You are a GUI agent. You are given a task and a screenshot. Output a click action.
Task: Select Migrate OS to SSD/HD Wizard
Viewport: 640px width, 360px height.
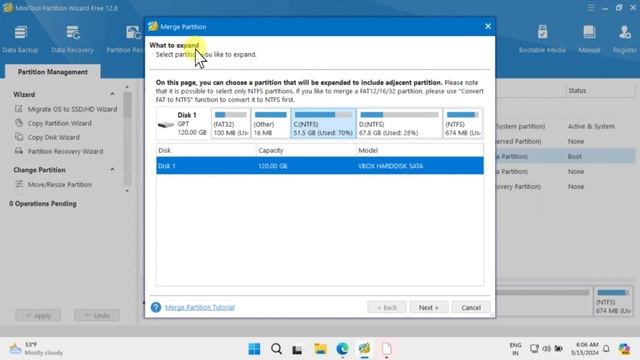coord(72,109)
